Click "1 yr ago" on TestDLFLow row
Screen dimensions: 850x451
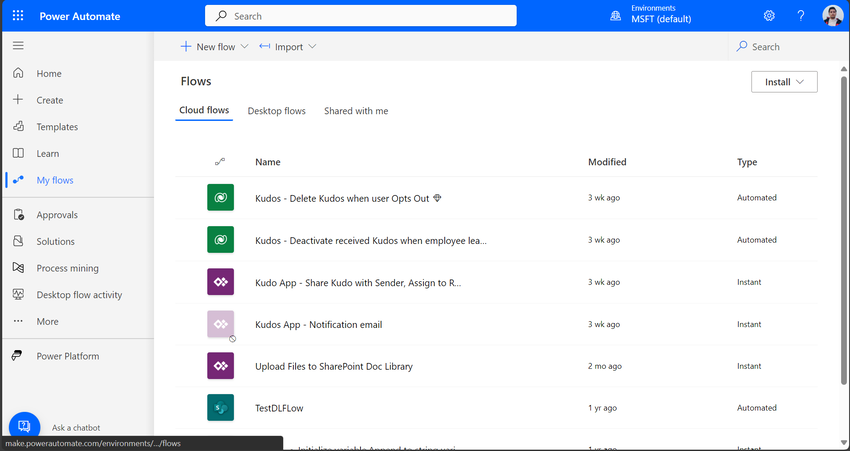[x=602, y=408]
